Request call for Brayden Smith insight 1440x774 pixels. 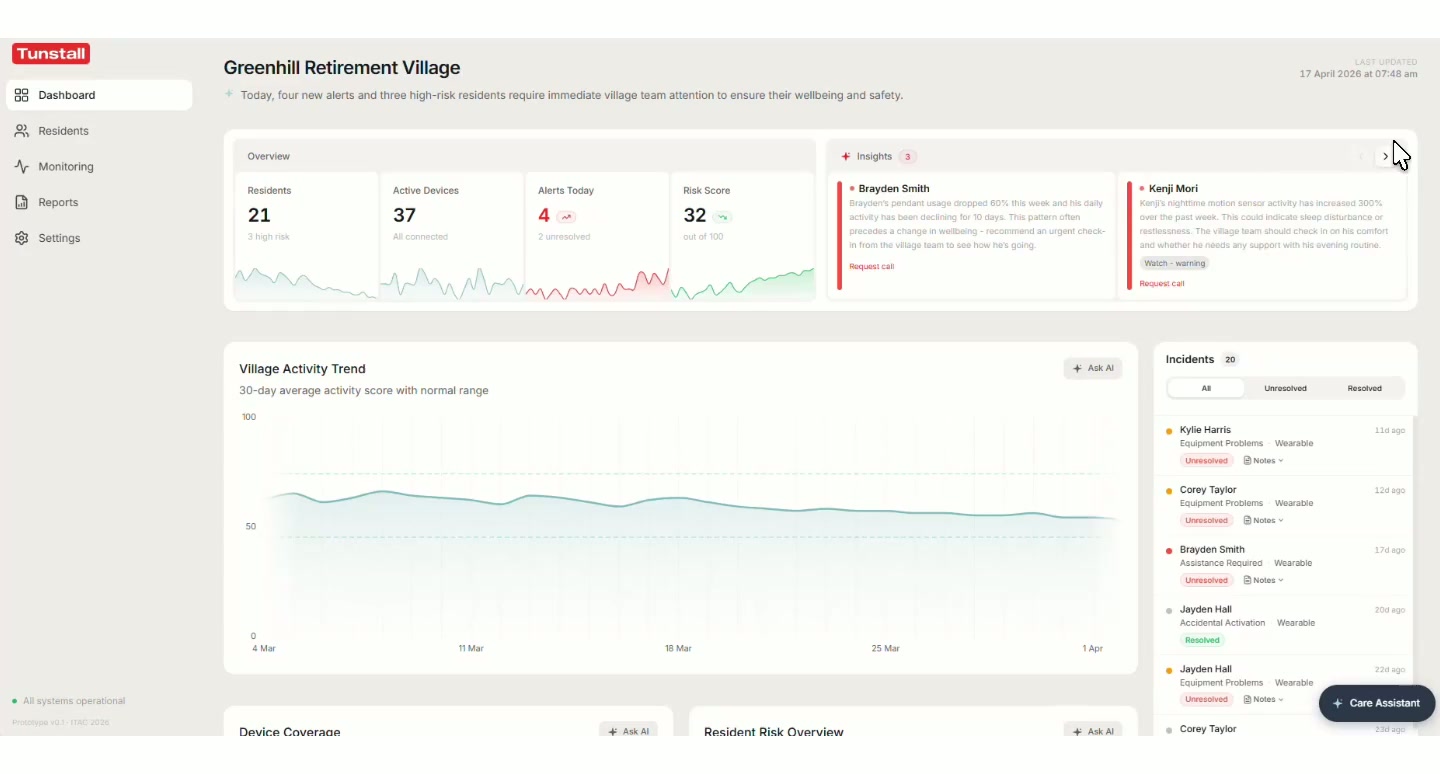(871, 266)
